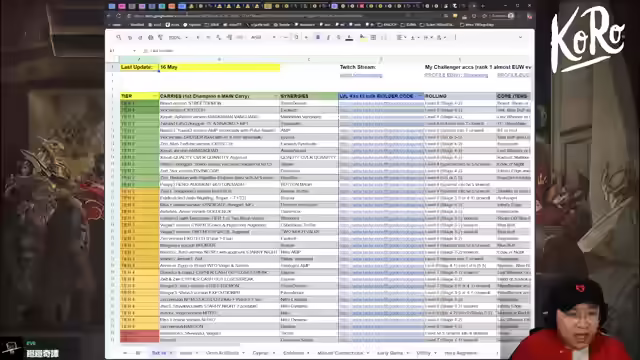This screenshot has width=640, height=360.
Task: Open the vertical align dropdown
Action: pos(414,38)
